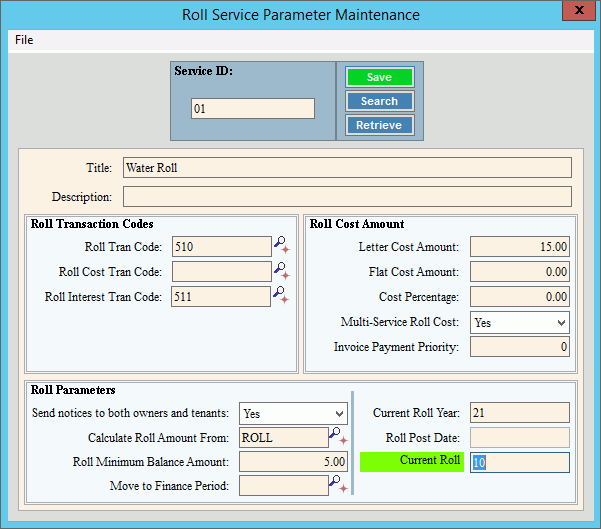
Task: Click into the Title field showing Water Roll
Action: [347, 168]
